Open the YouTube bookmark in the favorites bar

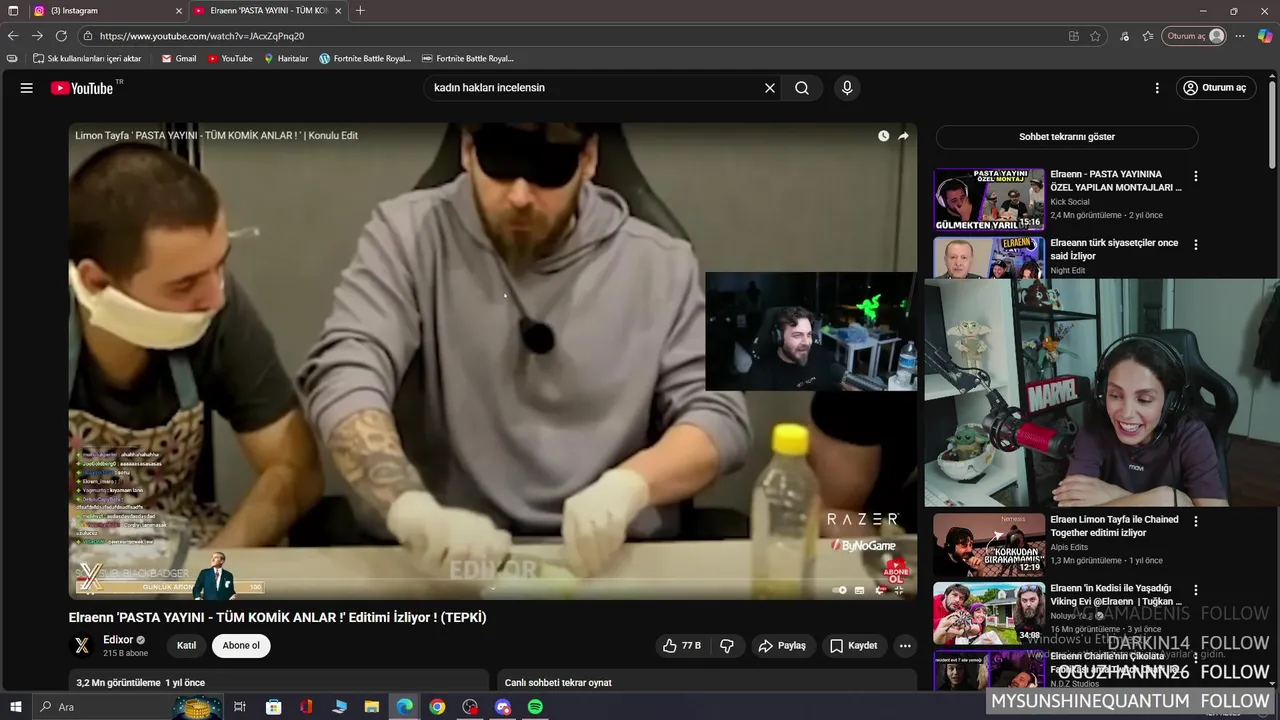(230, 59)
